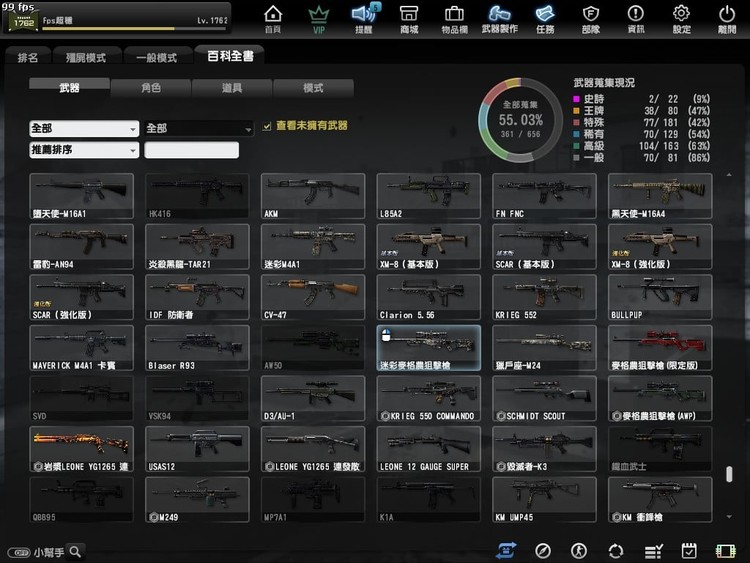The height and width of the screenshot is (563, 750).
Task: Select the red 麥格農狙擊槍 (限定版) card
Action: click(x=660, y=348)
